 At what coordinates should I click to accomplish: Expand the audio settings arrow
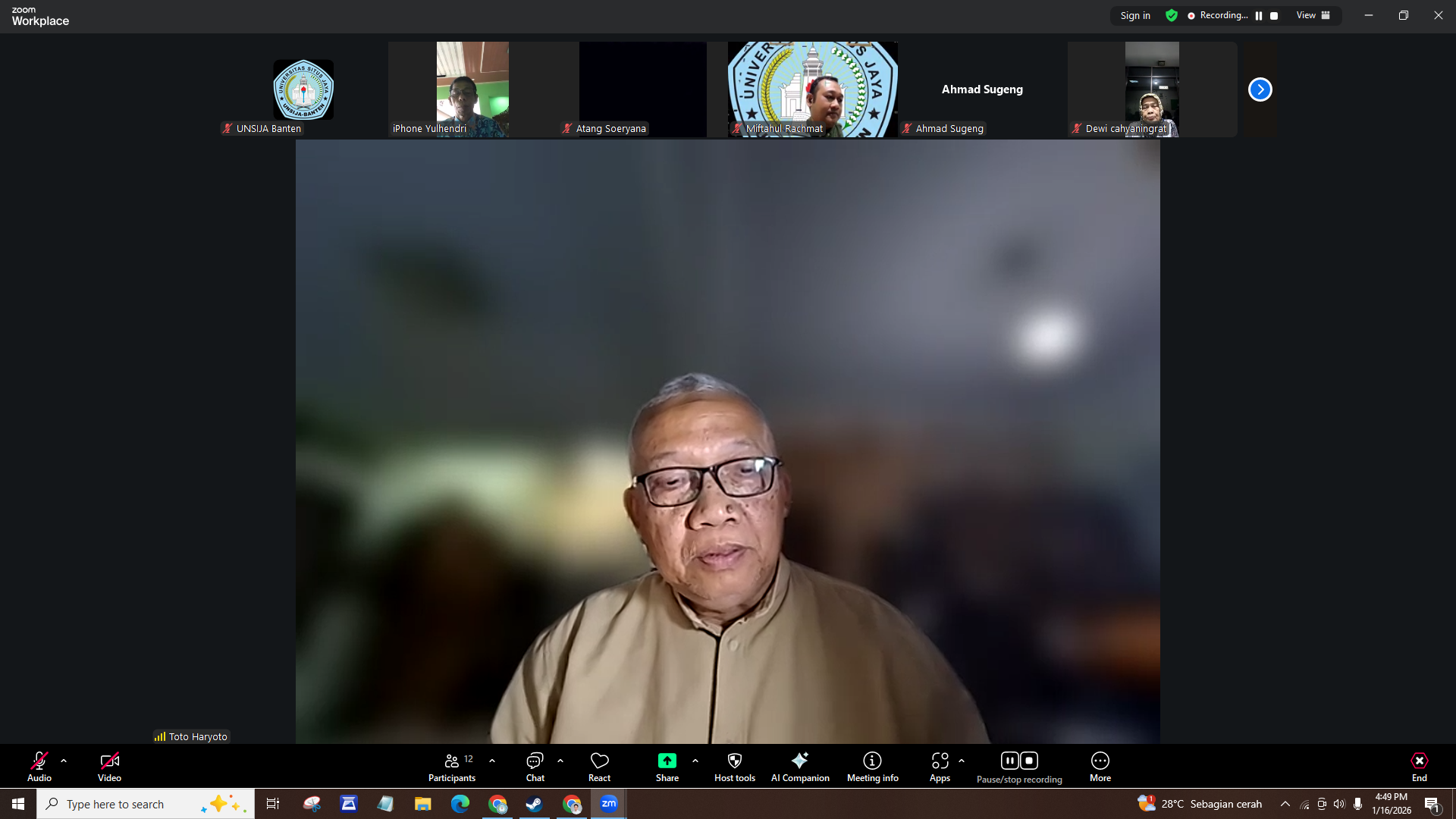(64, 761)
